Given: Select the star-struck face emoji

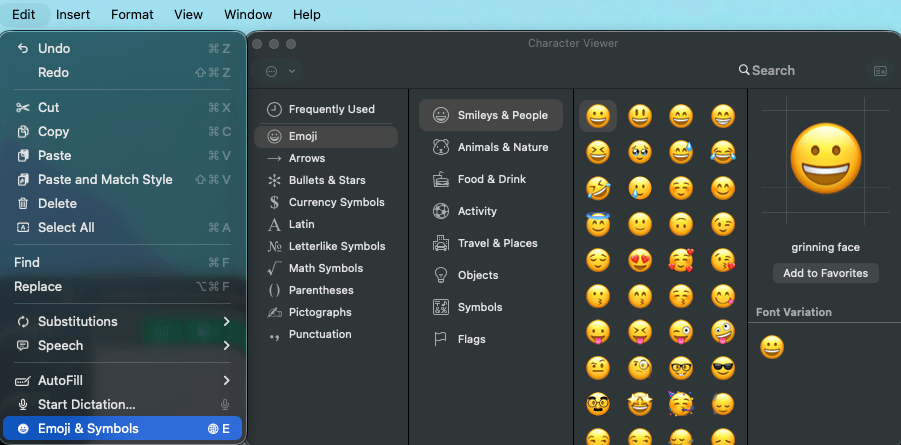Looking at the screenshot, I should [640, 404].
